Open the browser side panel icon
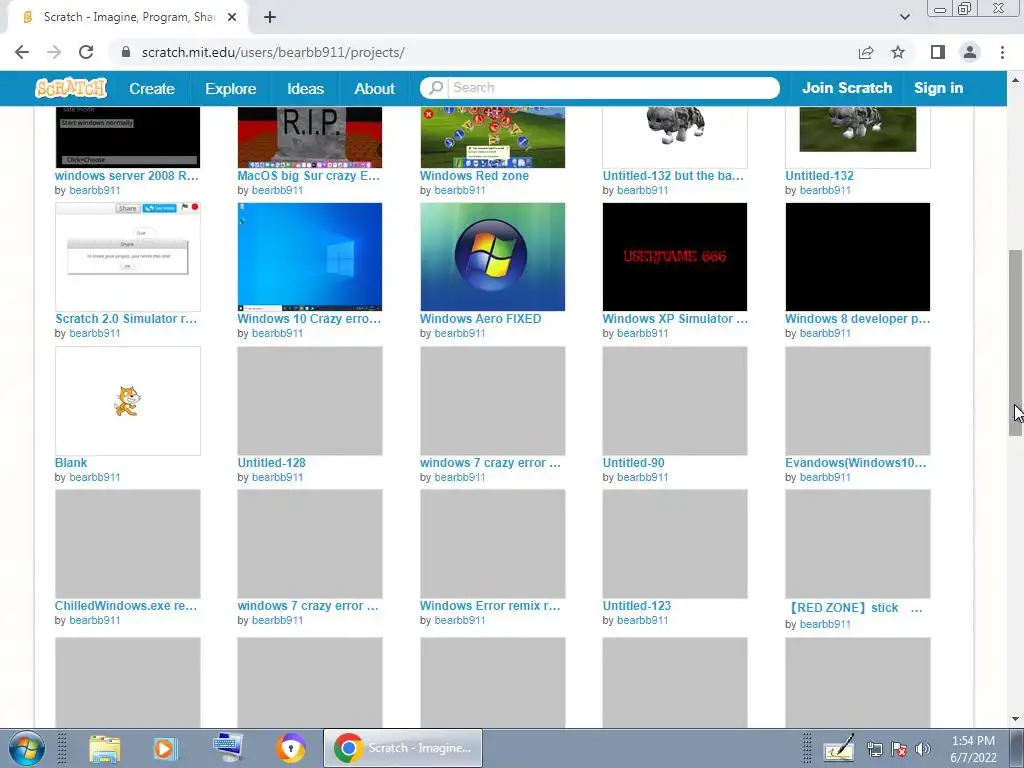 pyautogui.click(x=938, y=52)
